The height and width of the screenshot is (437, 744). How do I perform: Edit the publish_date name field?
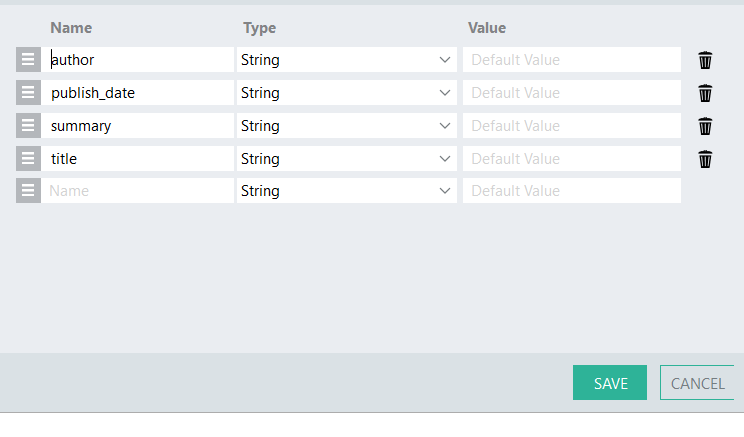tap(138, 93)
